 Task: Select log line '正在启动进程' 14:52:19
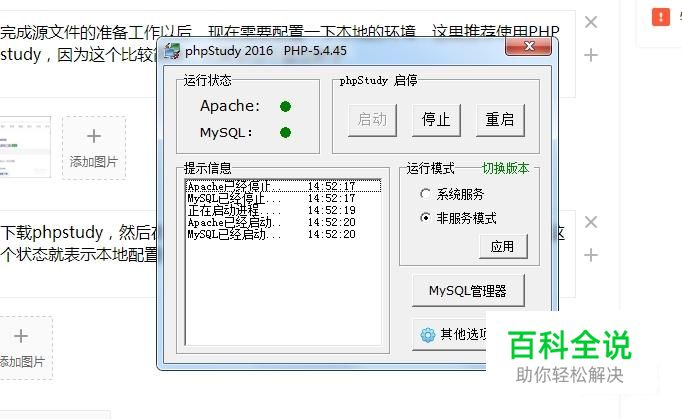[x=283, y=210]
